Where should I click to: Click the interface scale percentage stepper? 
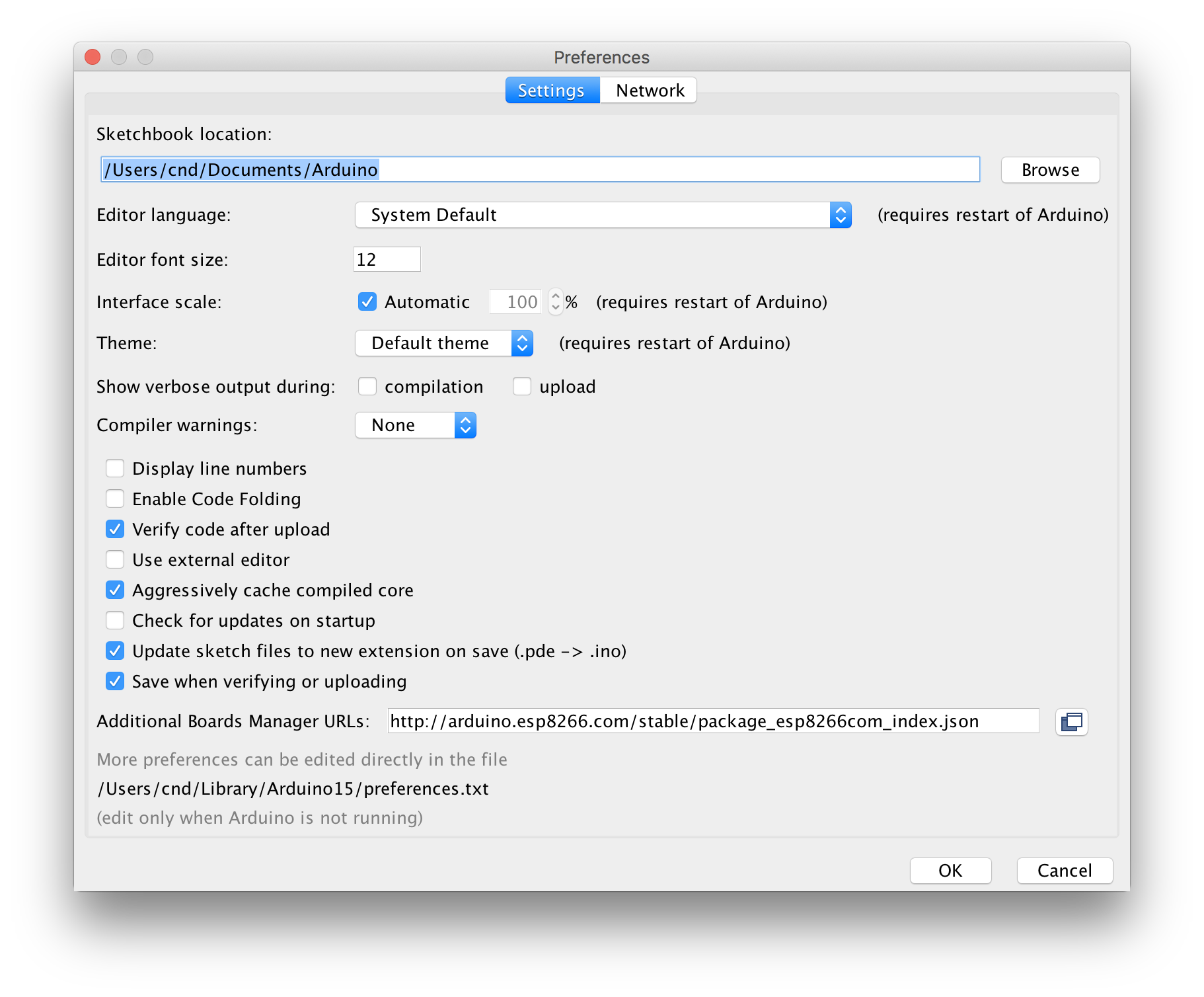tap(556, 302)
